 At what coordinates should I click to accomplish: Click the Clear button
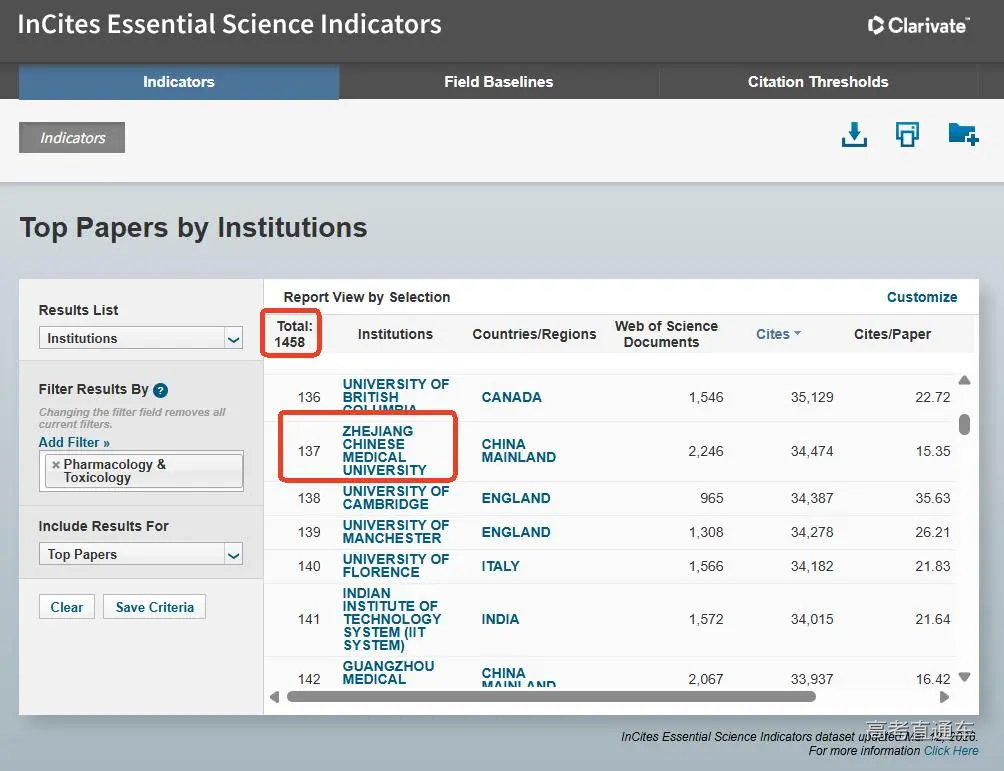point(67,607)
